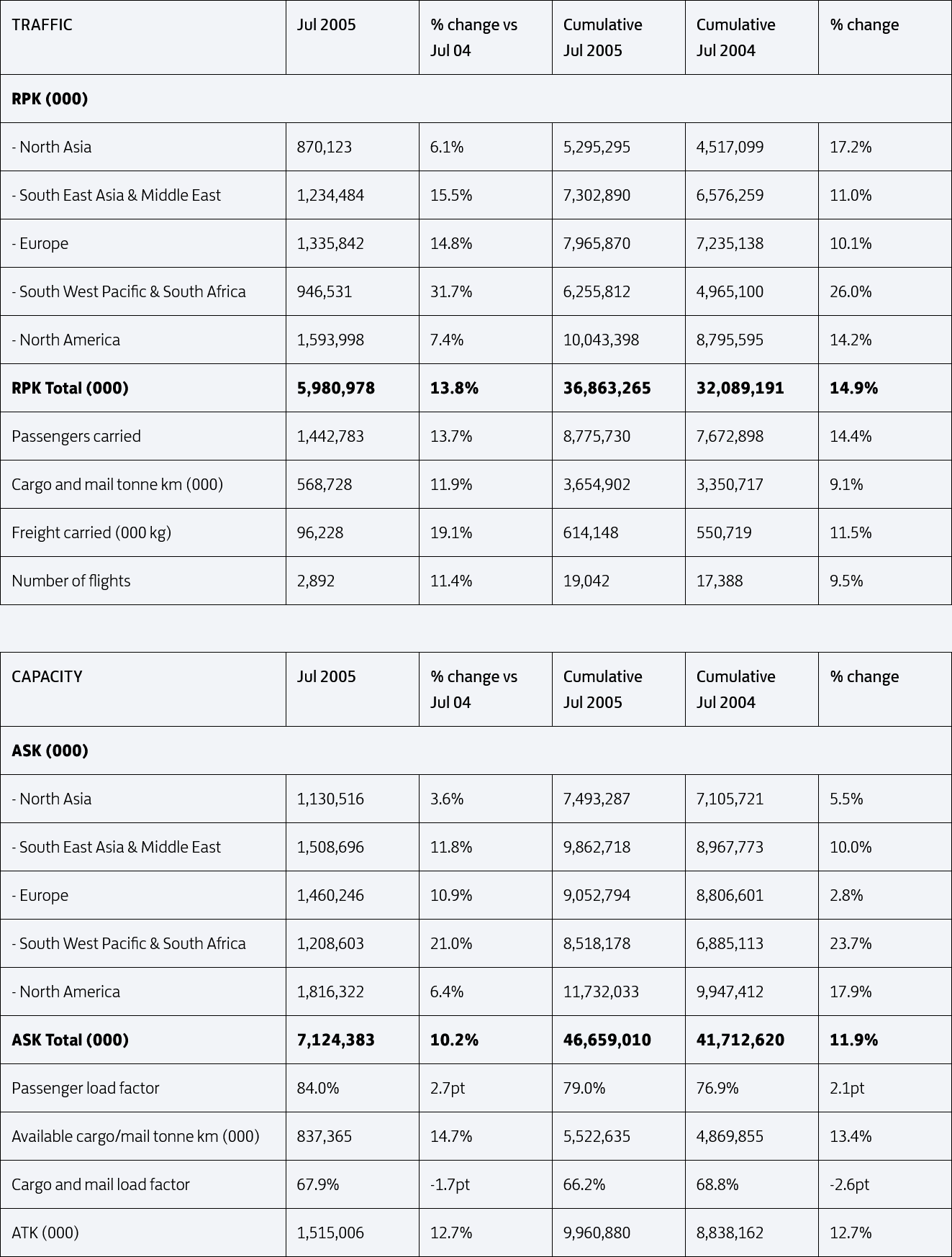Screen dimensions: 952x1257
Task: Click Cargo and mail load factor label
Action: coord(143,1184)
